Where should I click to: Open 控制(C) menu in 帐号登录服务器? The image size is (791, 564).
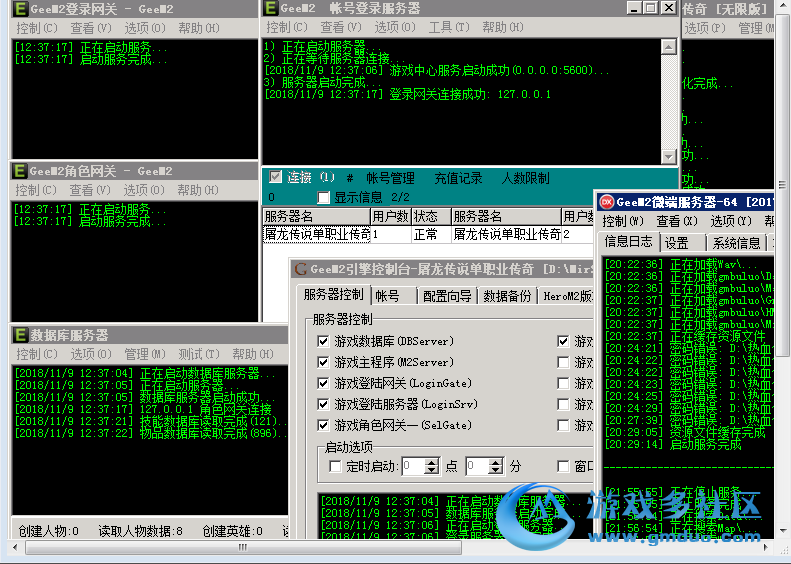287,27
